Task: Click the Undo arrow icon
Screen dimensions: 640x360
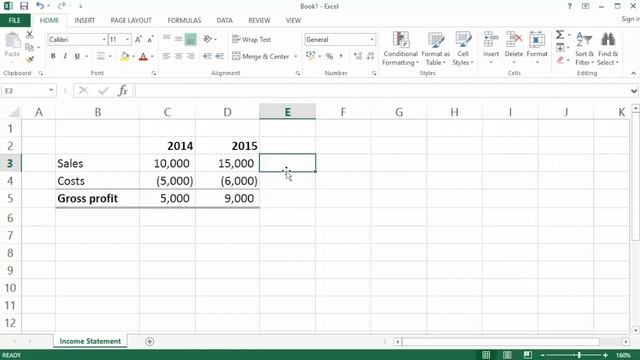Action: [x=40, y=6]
